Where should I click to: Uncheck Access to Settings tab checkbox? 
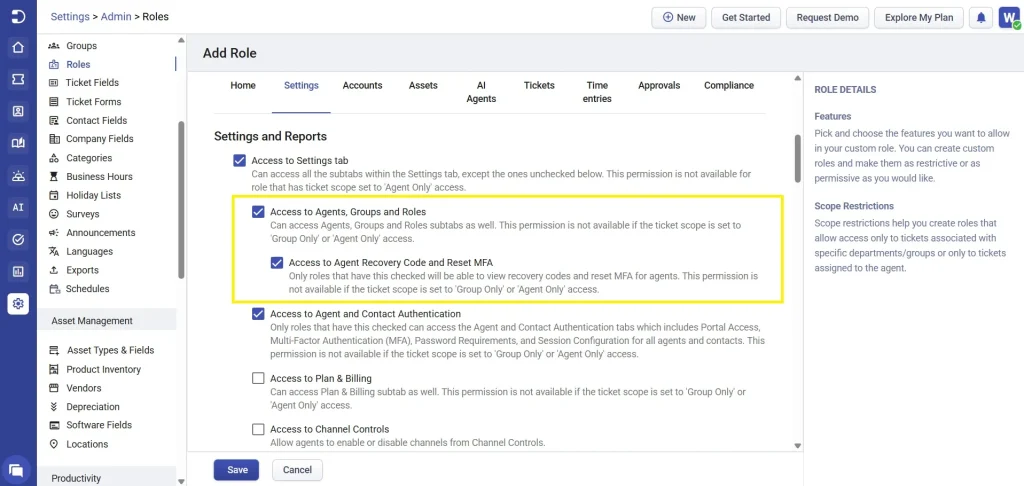pyautogui.click(x=240, y=161)
